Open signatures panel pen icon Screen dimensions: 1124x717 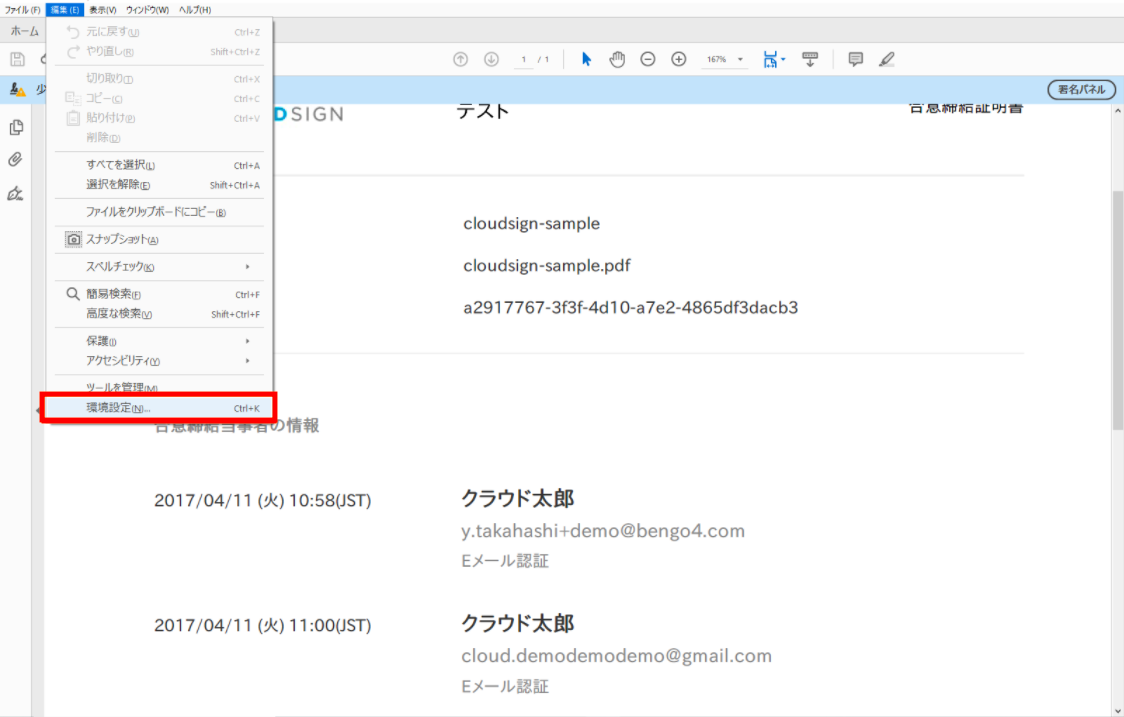click(x=16, y=194)
